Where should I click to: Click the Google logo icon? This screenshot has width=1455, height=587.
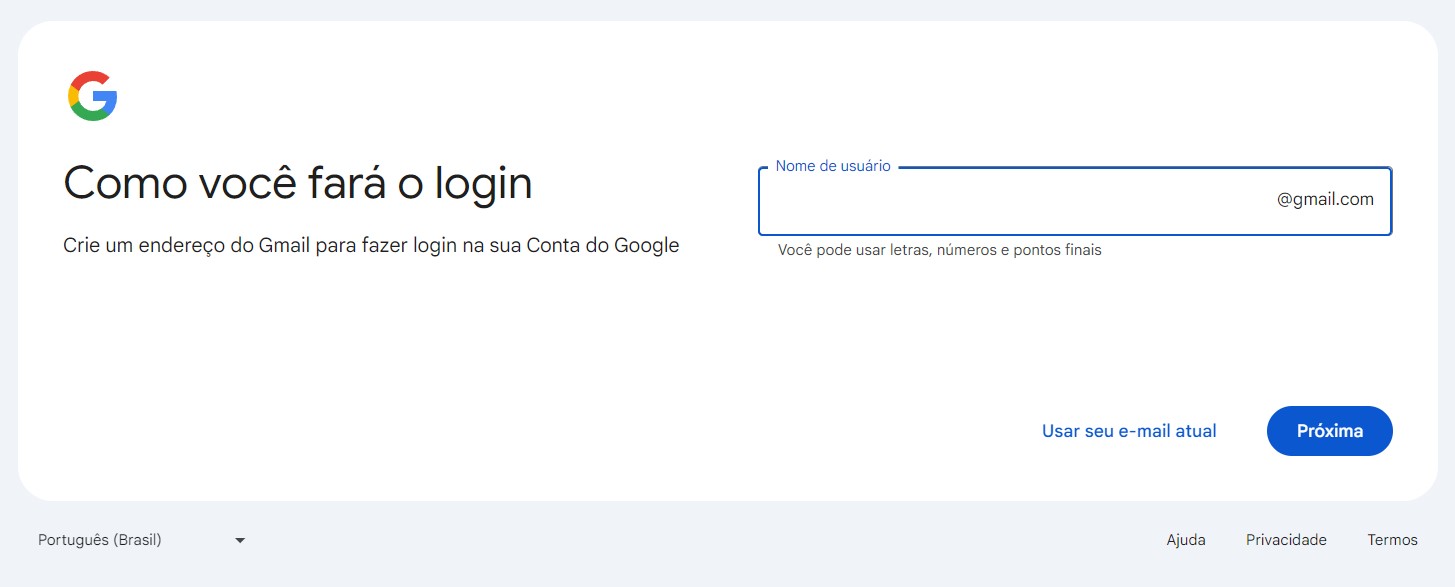(93, 96)
